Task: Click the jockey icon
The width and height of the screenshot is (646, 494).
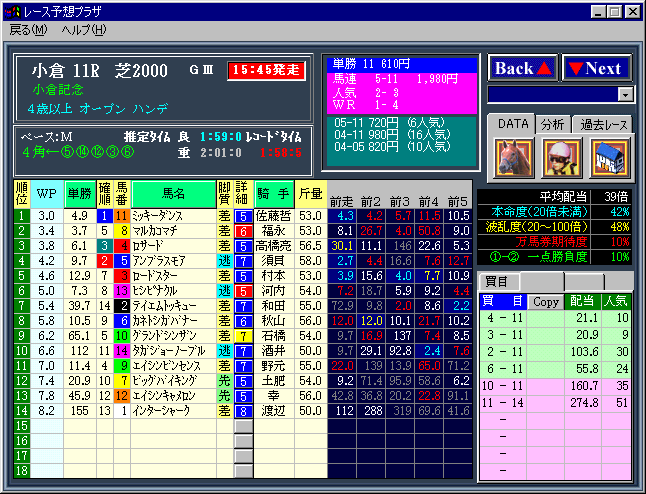Action: (x=561, y=158)
